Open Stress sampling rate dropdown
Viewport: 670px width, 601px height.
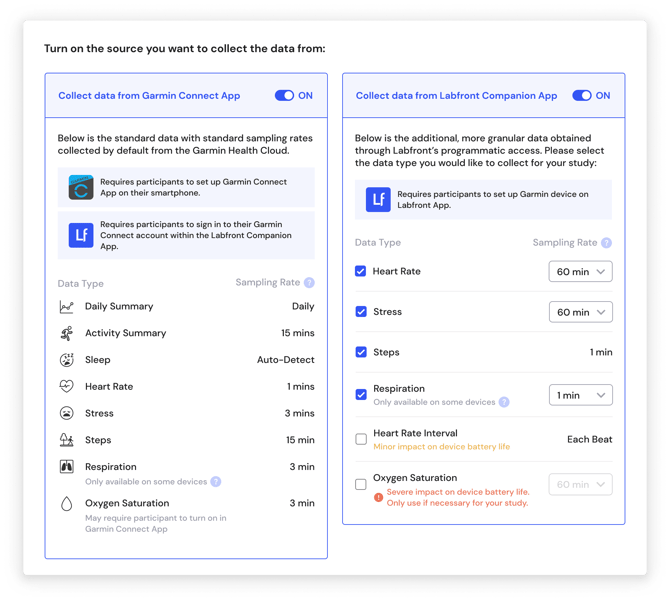(x=580, y=312)
